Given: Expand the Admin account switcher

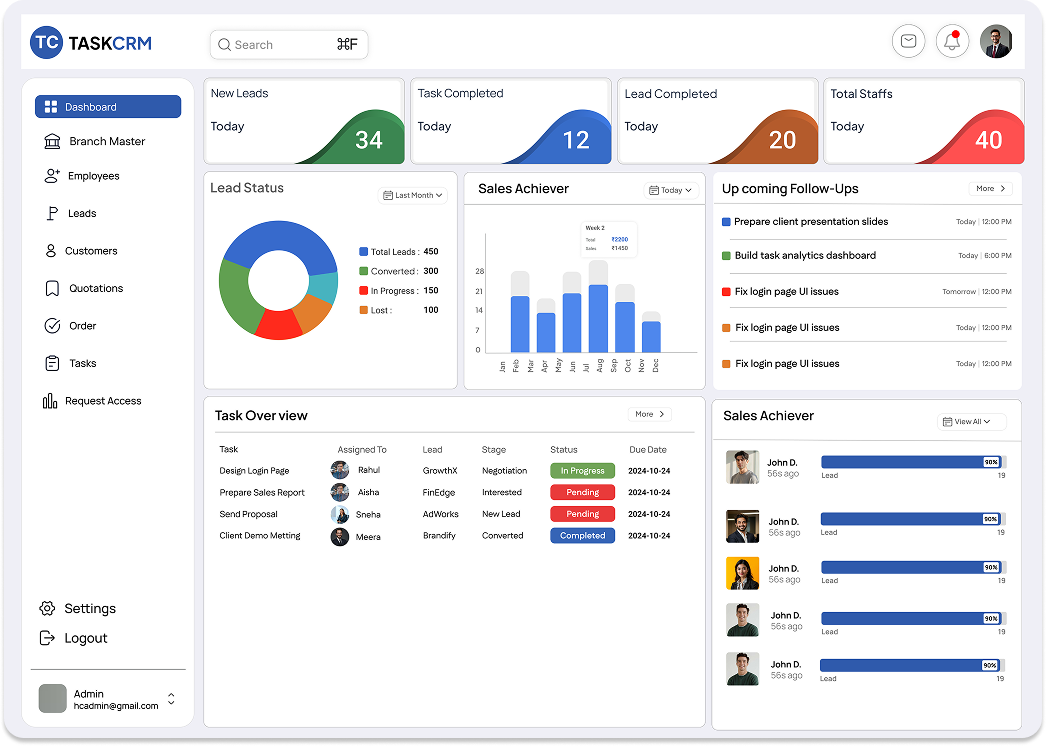Looking at the screenshot, I should (171, 698).
